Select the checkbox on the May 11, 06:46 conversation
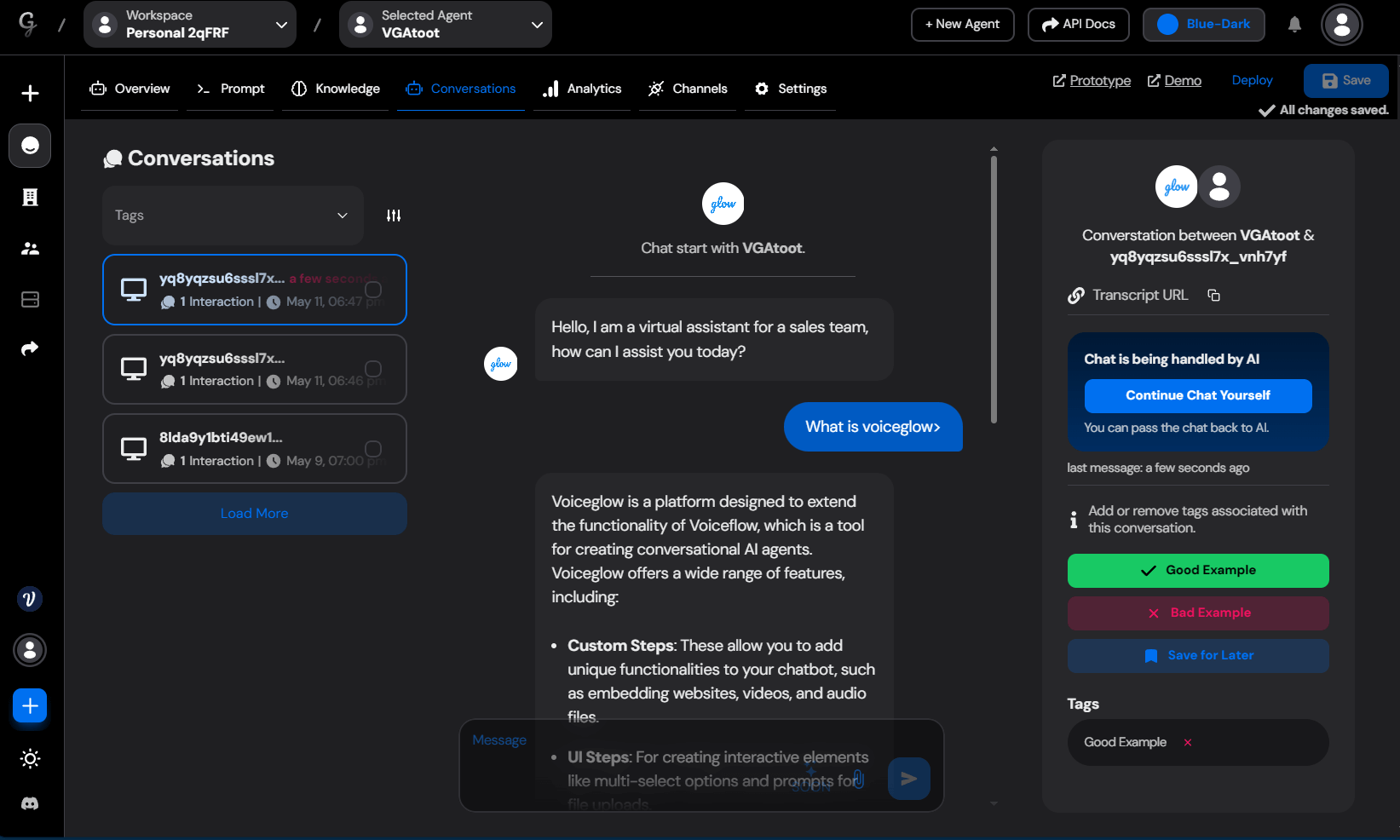Image resolution: width=1400 pixels, height=840 pixels. click(373, 369)
